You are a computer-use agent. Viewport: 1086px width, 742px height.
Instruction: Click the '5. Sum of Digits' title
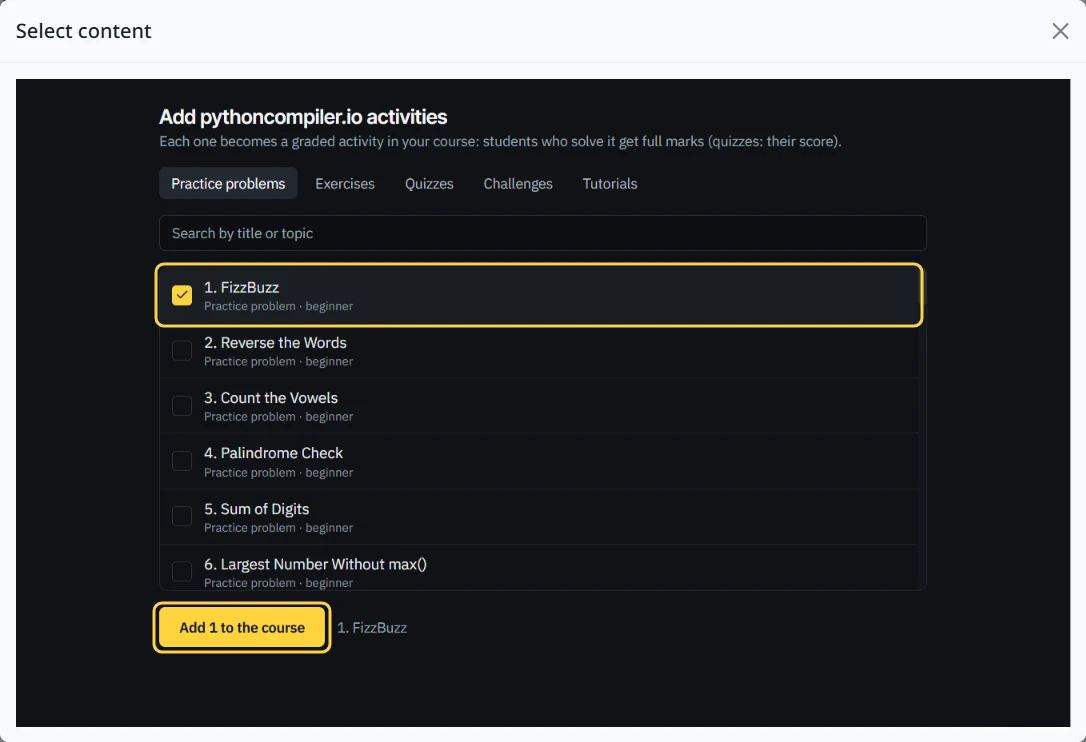(x=256, y=509)
